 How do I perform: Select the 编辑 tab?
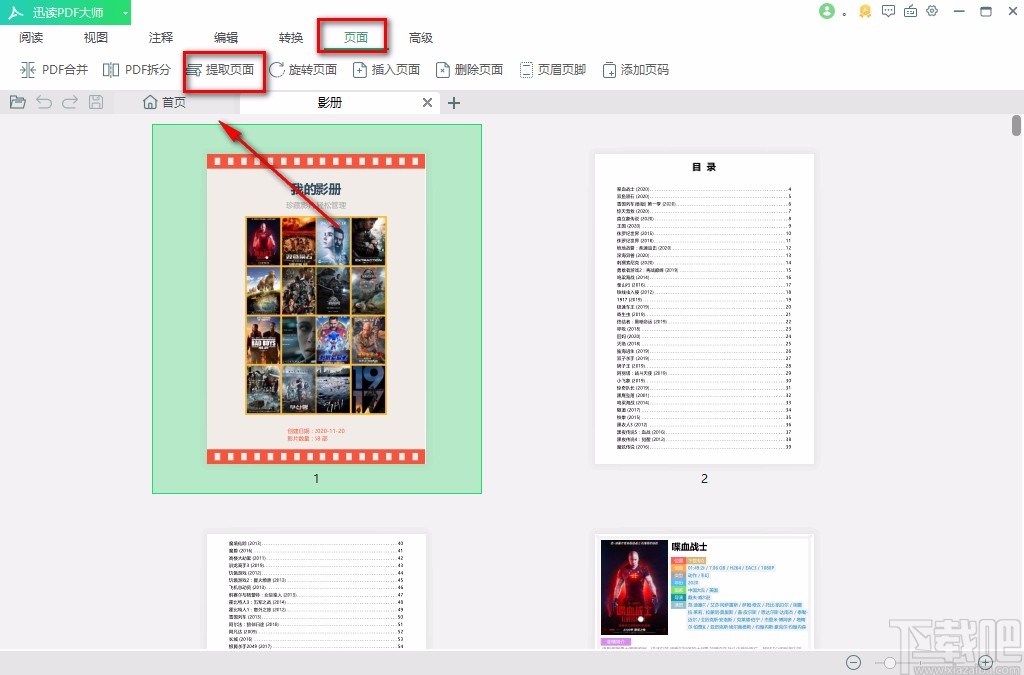point(226,38)
